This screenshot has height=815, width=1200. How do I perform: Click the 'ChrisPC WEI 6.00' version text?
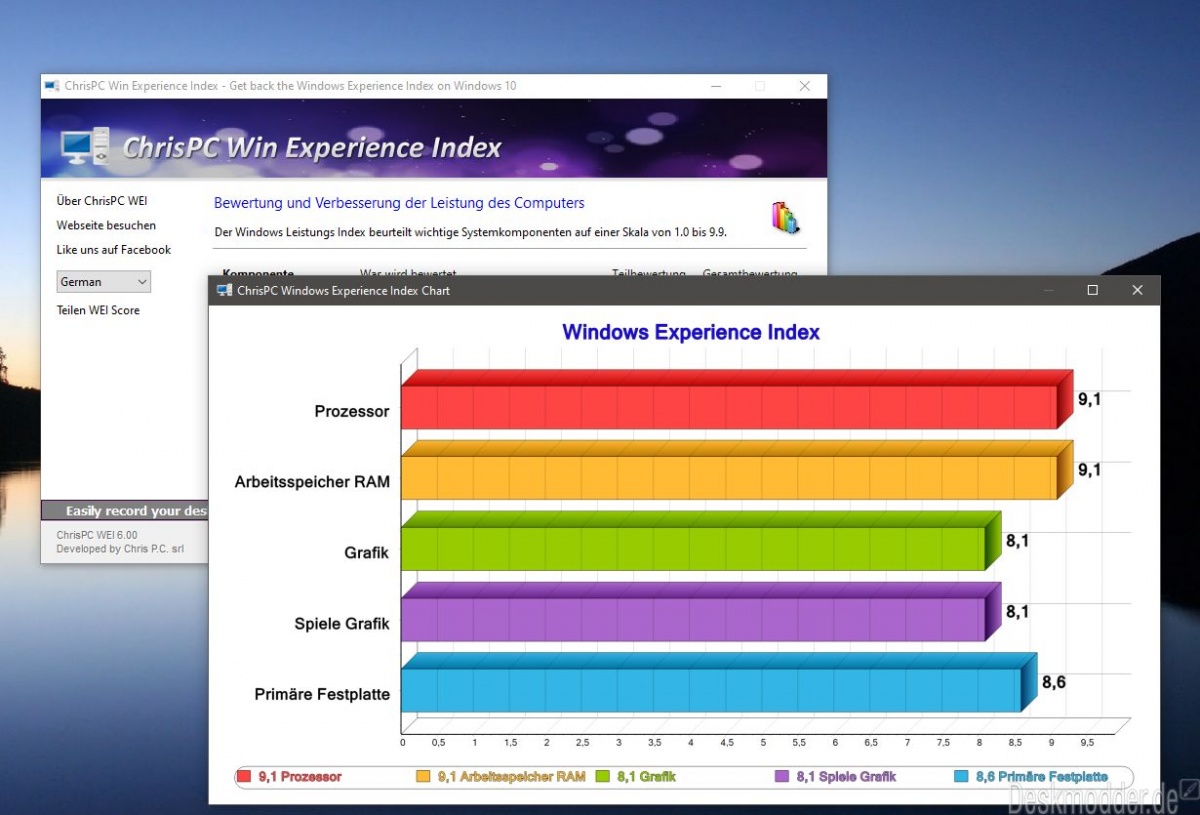97,535
